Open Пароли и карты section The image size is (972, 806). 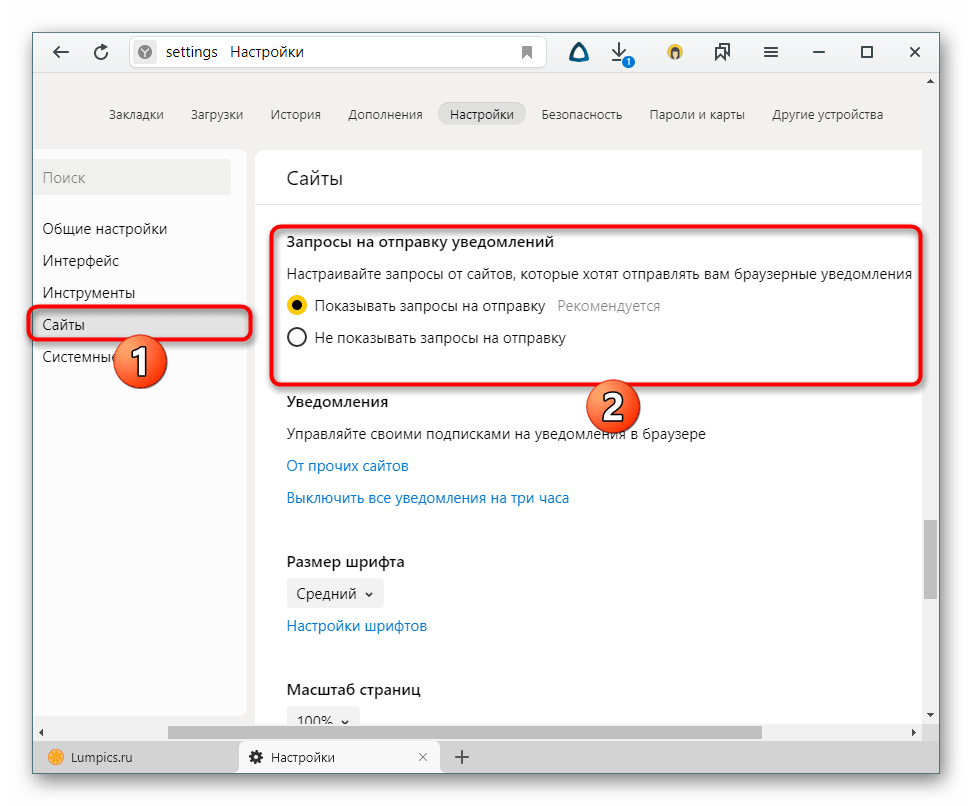697,115
